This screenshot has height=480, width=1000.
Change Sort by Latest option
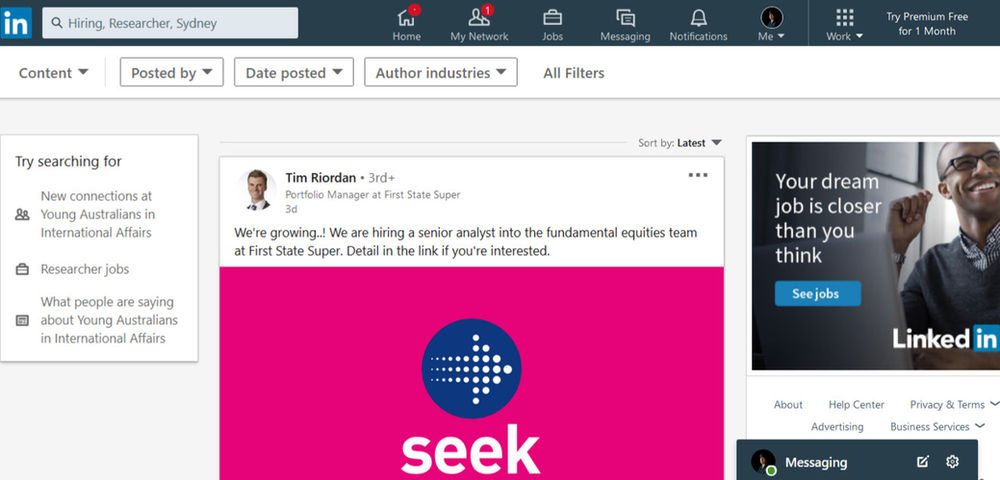(x=698, y=143)
